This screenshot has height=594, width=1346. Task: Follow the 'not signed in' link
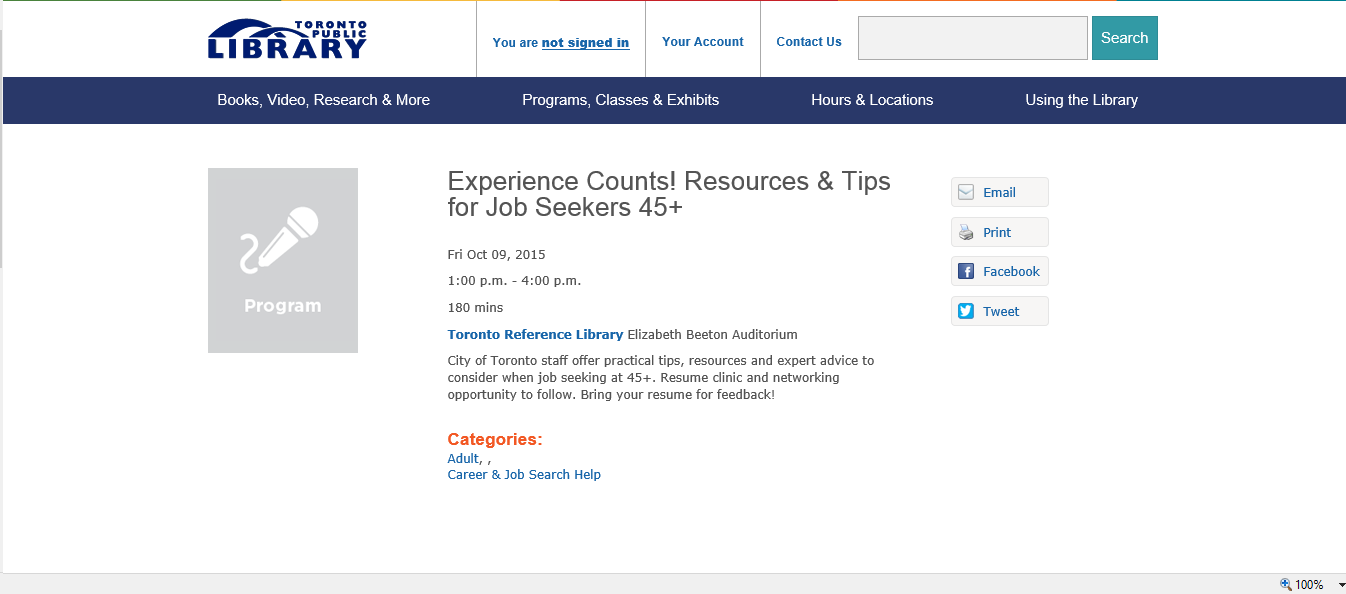point(585,43)
